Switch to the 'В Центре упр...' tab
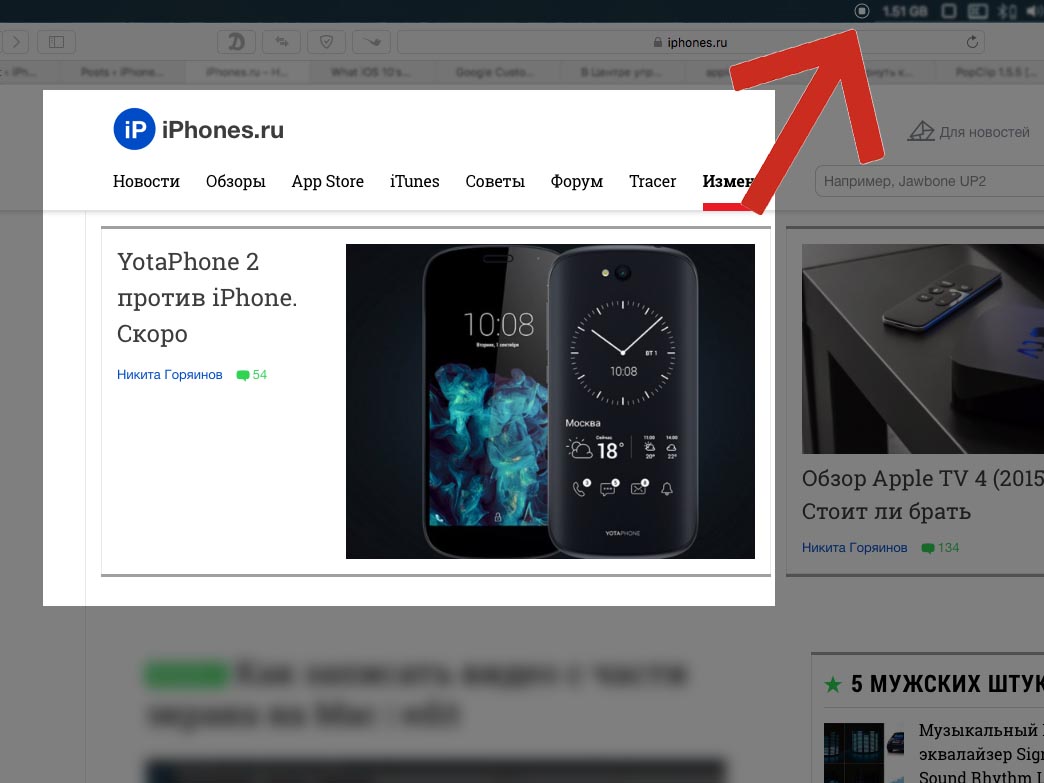The height and width of the screenshot is (783, 1044). 619,71
